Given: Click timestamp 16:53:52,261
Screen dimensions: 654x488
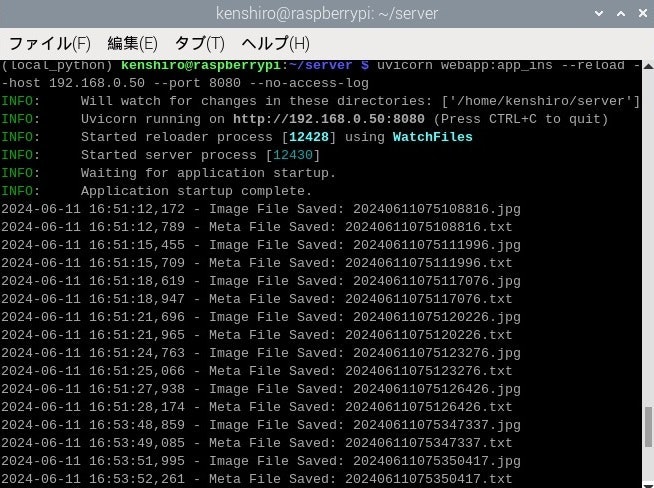Looking at the screenshot, I should 137,479.
